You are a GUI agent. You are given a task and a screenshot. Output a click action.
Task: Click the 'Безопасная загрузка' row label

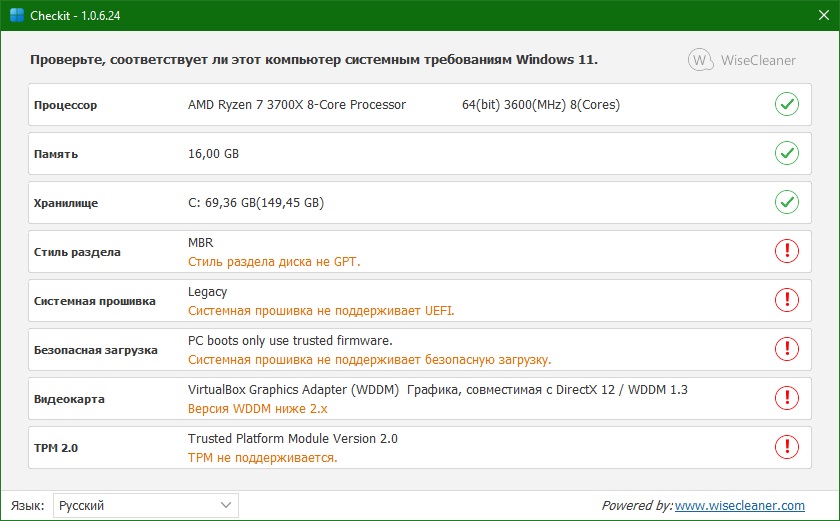coord(95,350)
